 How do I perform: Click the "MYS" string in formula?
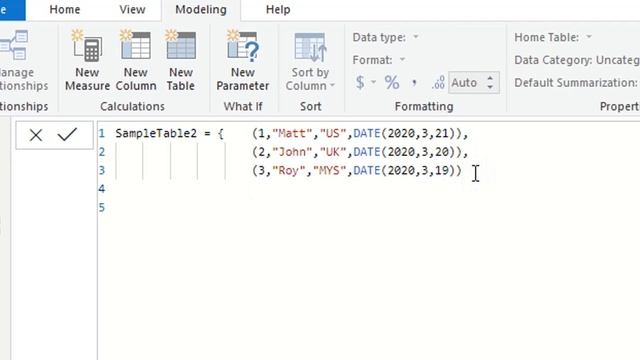[x=329, y=170]
